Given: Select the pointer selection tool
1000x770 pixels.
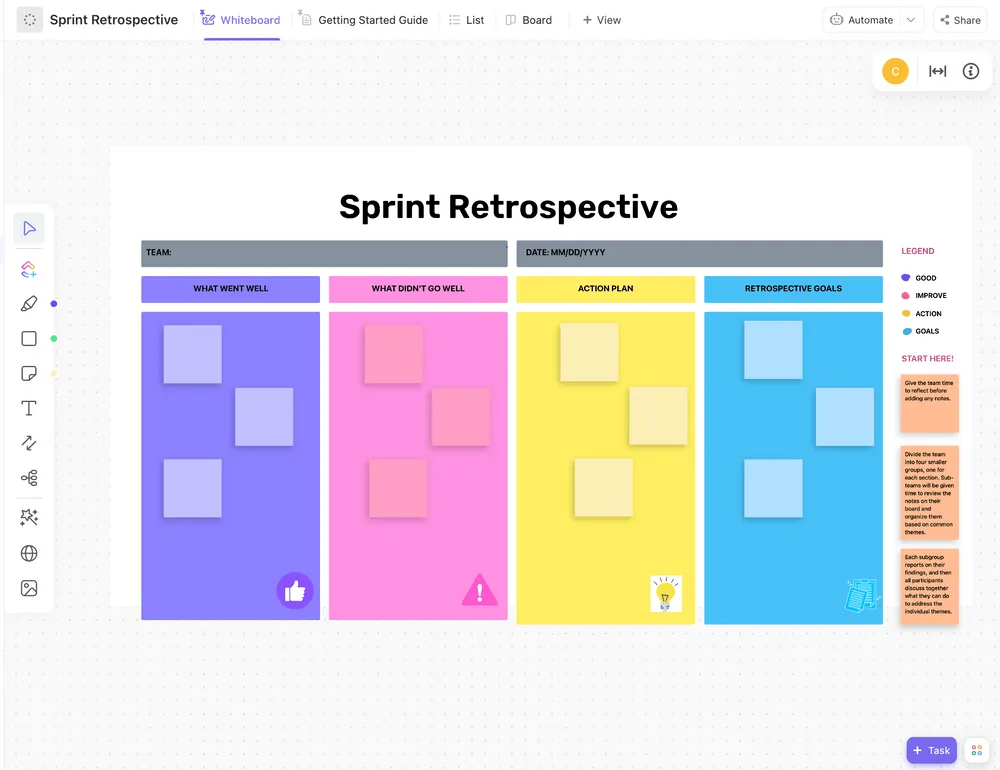Looking at the screenshot, I should point(29,228).
